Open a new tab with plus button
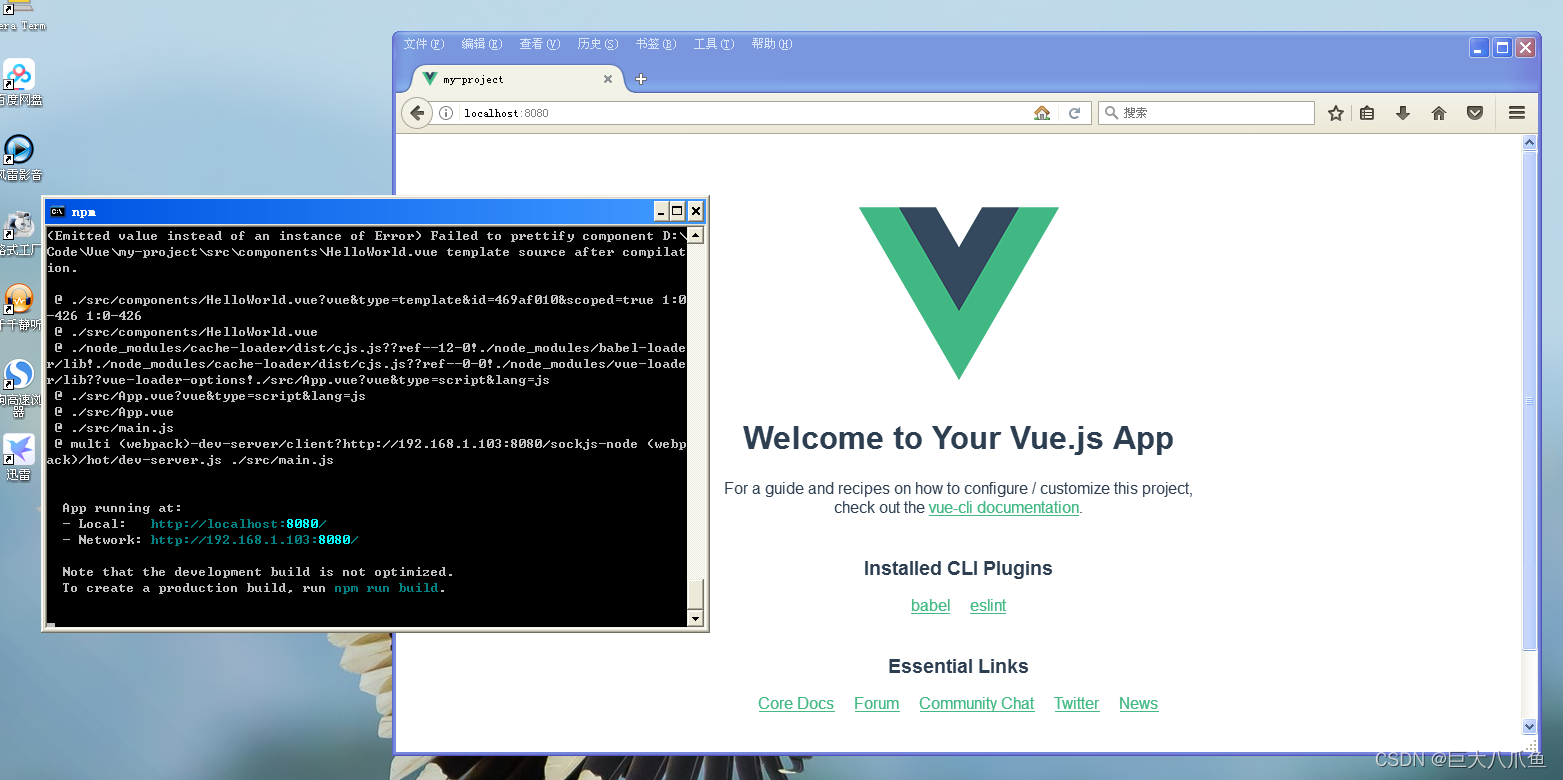Viewport: 1563px width, 780px height. (641, 79)
